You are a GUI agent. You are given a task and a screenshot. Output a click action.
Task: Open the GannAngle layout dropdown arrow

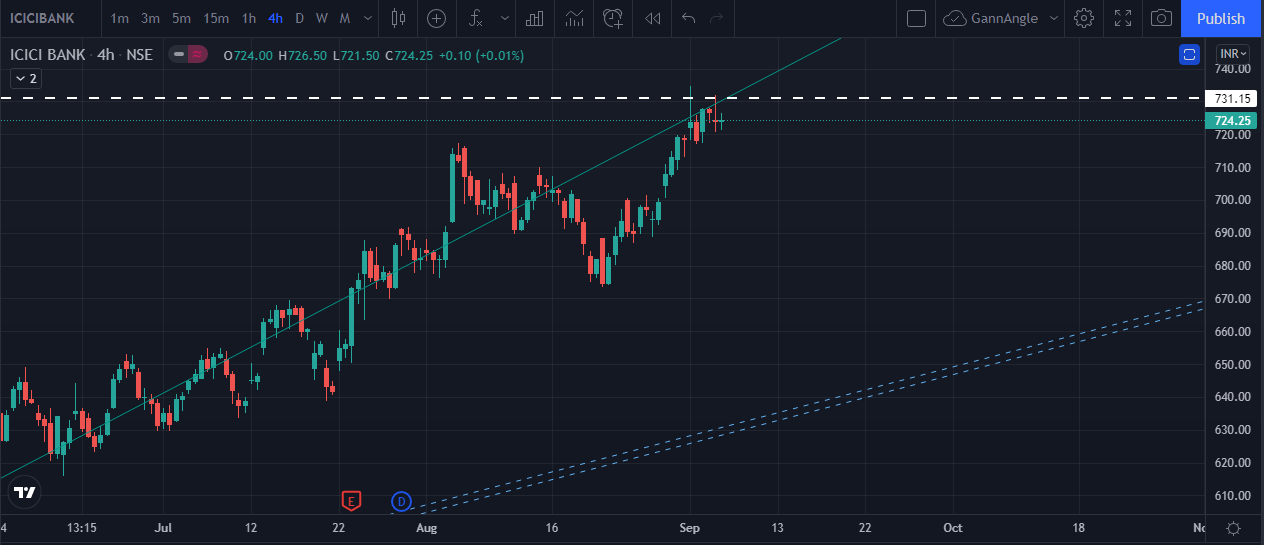(x=1054, y=18)
